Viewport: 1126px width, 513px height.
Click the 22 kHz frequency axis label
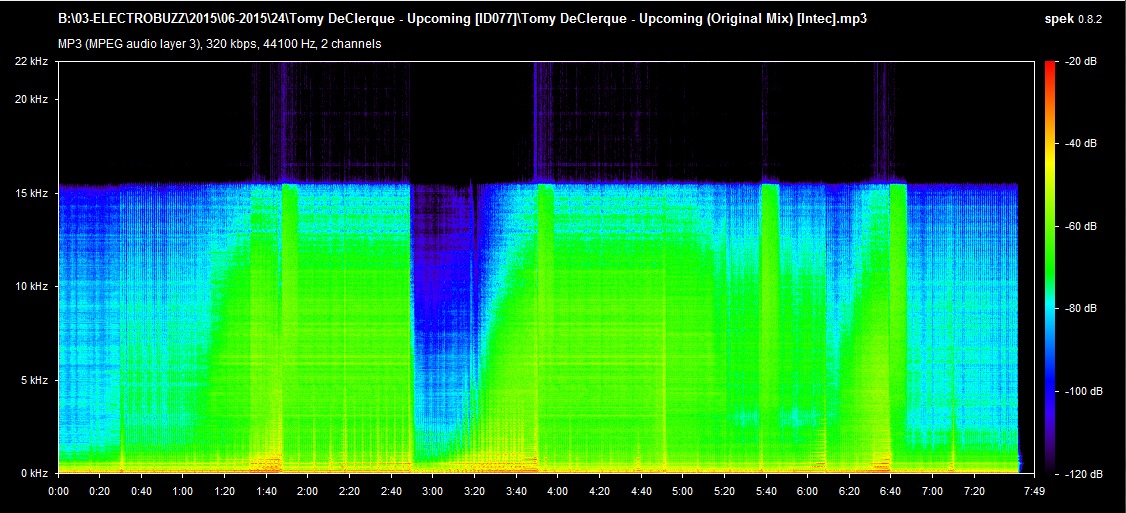click(31, 62)
